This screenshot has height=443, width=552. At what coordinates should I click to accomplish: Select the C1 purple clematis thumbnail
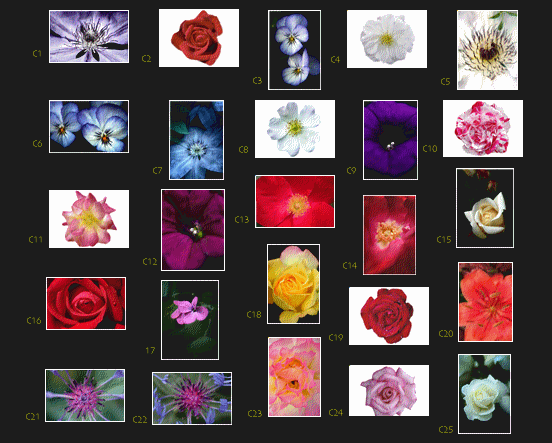coord(89,37)
